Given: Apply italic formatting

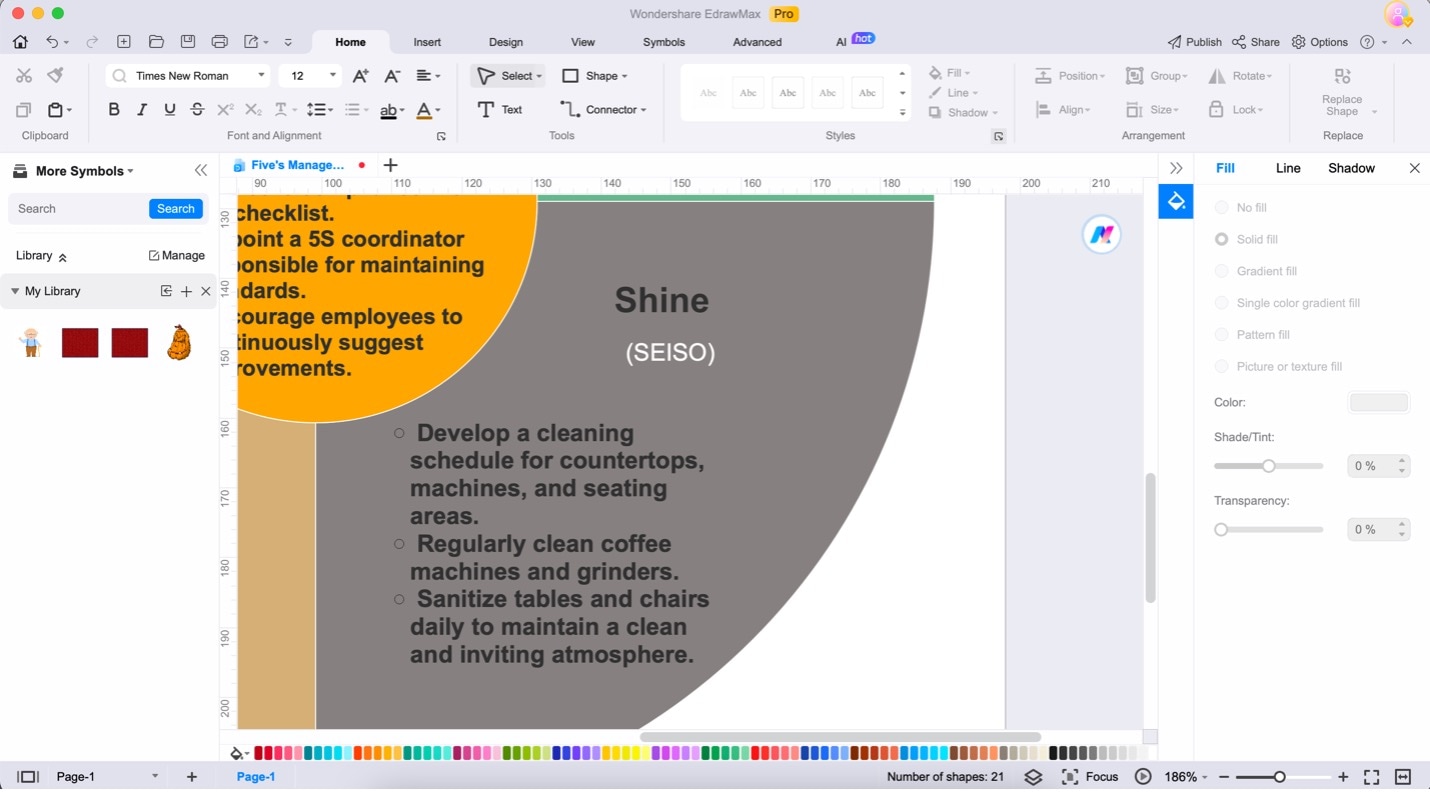Looking at the screenshot, I should point(142,110).
